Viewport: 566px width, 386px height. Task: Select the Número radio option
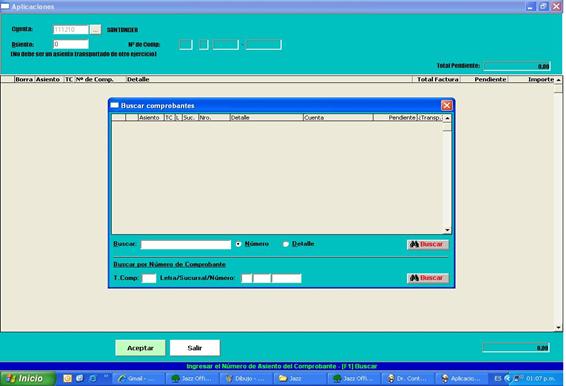(x=238, y=244)
